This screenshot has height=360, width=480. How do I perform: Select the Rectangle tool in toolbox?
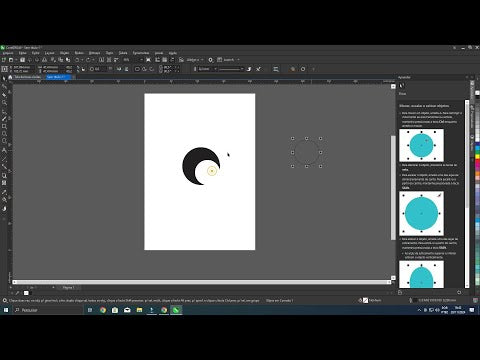click(4, 126)
